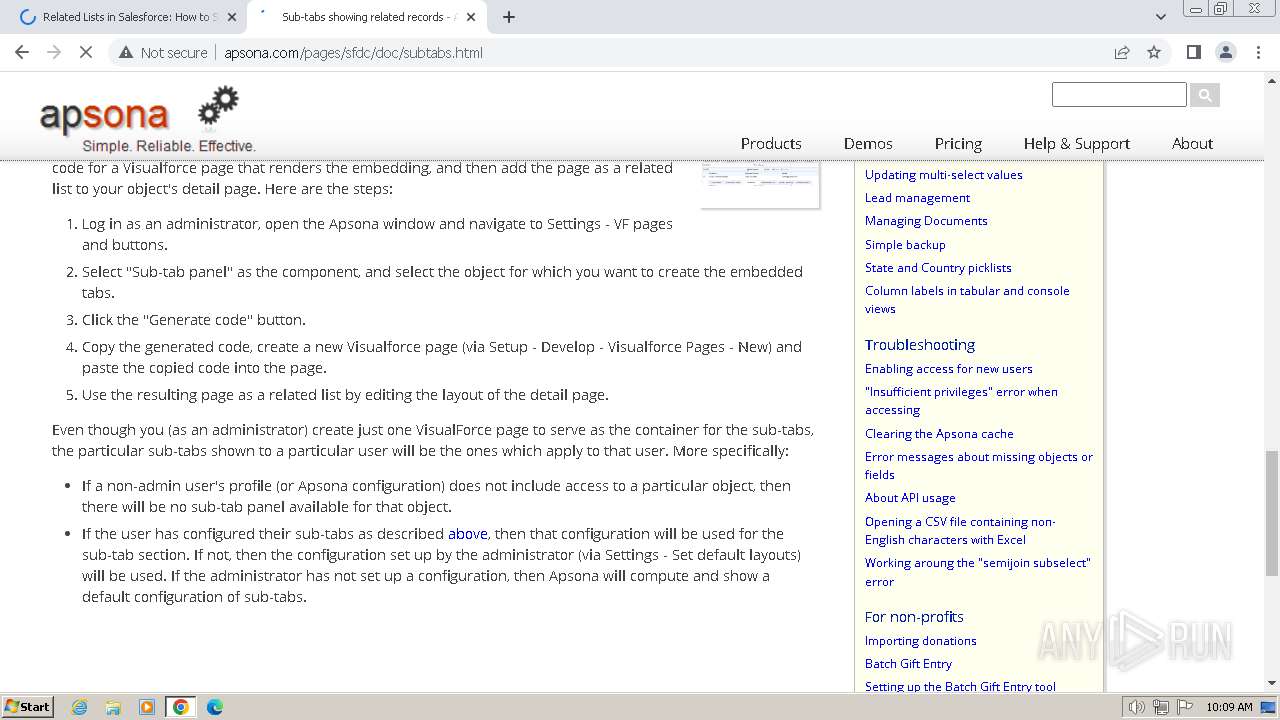
Task: Open Lead management link
Action: (x=917, y=198)
